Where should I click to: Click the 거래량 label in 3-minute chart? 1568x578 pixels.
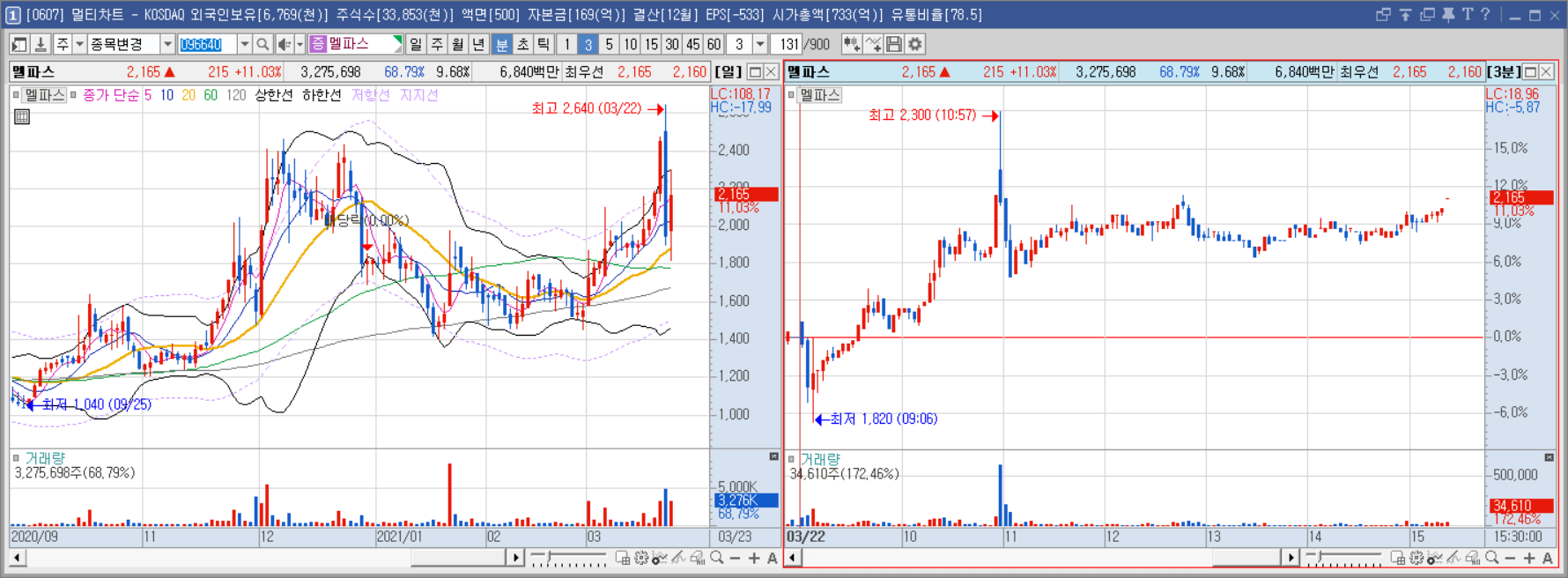pyautogui.click(x=820, y=459)
